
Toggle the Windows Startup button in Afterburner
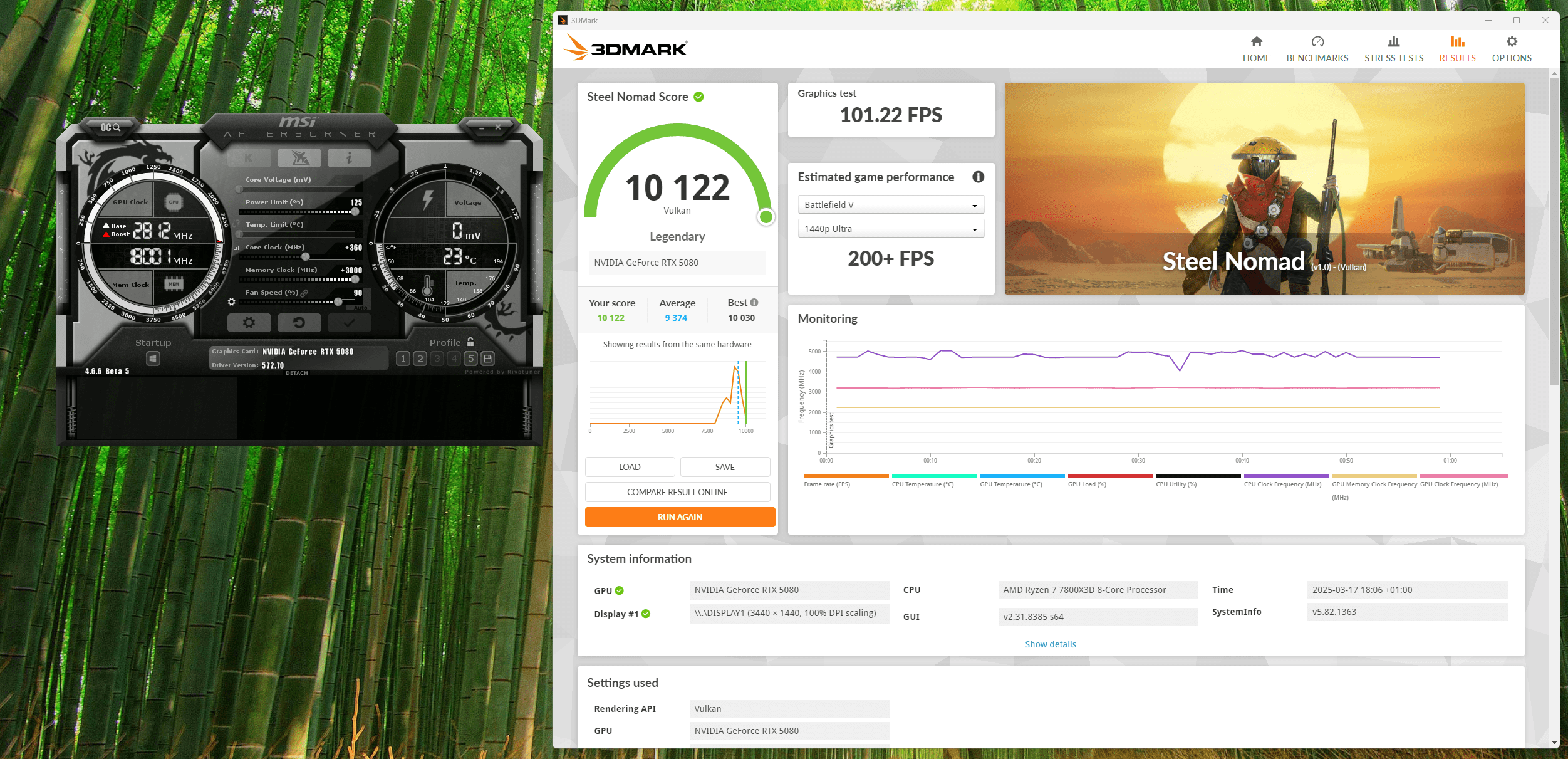tap(153, 359)
